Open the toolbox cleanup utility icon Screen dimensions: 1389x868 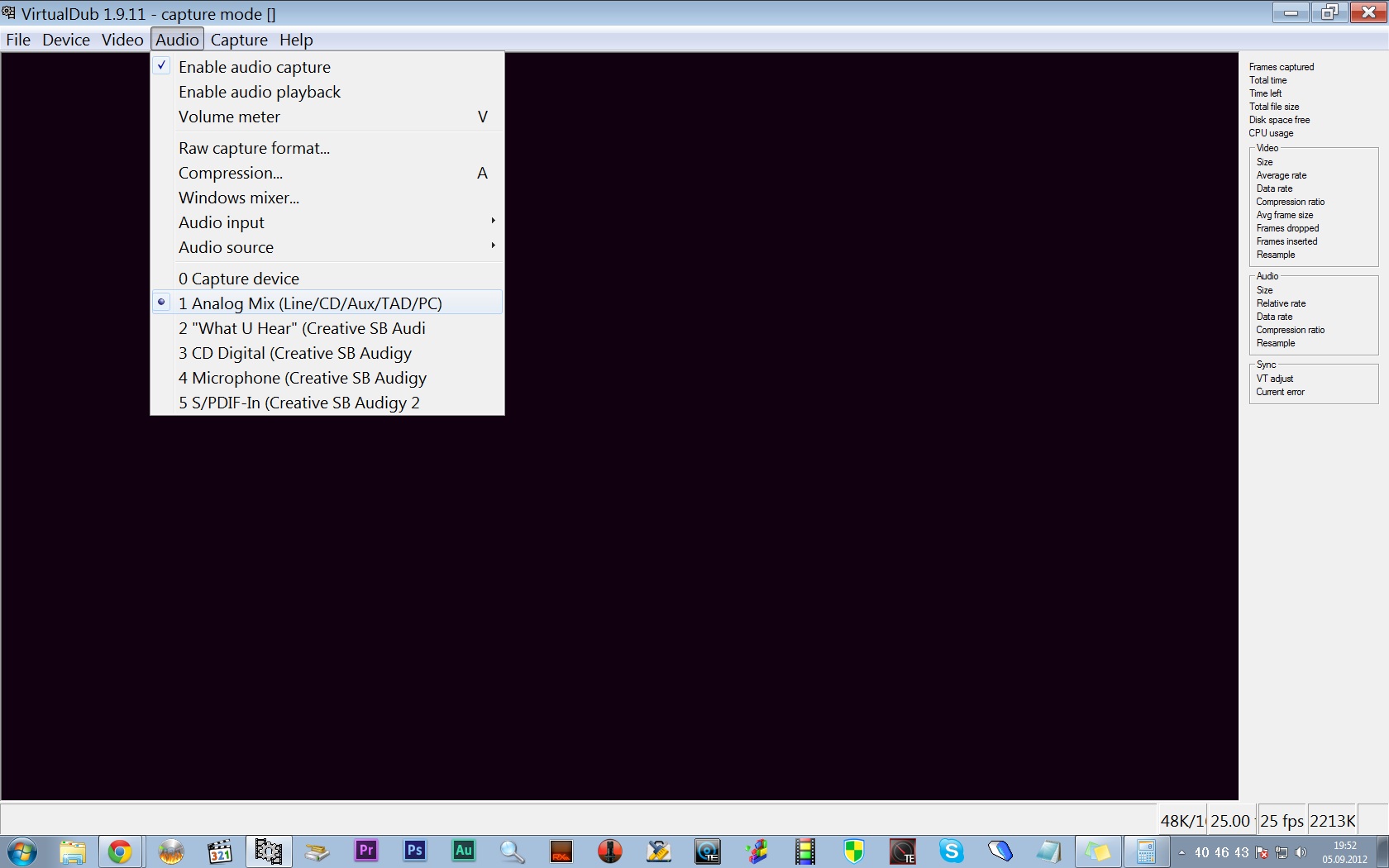659,851
